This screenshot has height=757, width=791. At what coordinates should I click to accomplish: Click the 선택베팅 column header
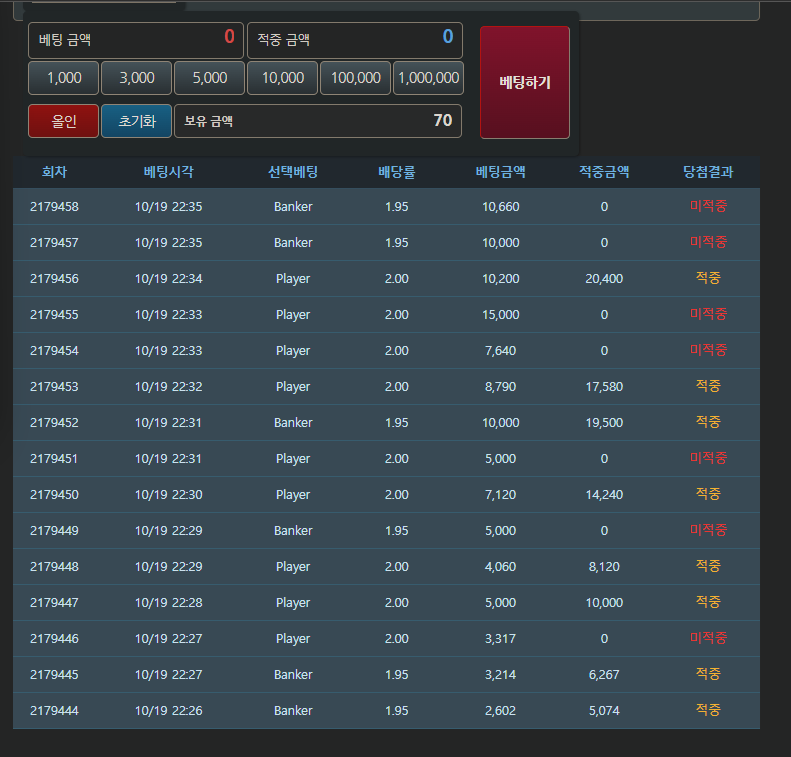pos(293,172)
